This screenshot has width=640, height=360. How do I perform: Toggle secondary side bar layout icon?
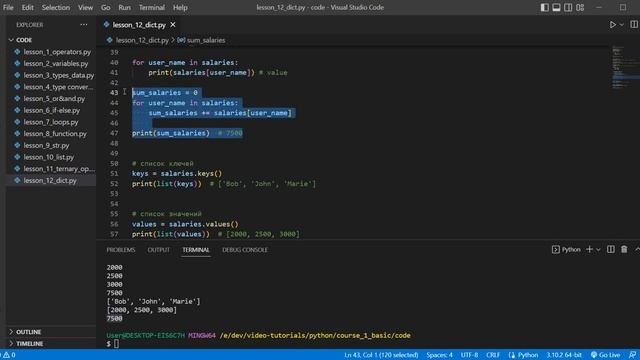pyautogui.click(x=568, y=7)
